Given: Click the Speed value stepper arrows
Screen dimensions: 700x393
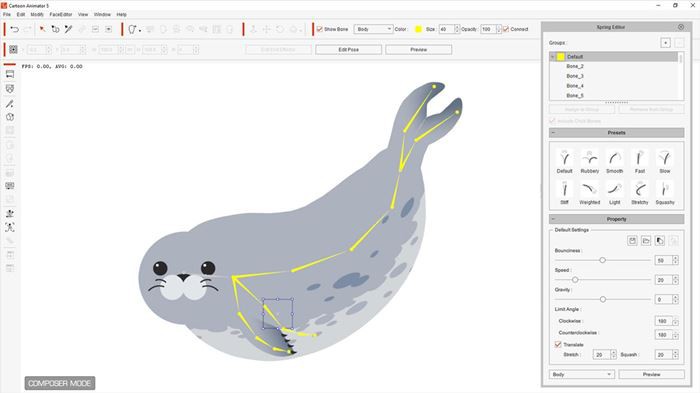Looking at the screenshot, I should [675, 280].
